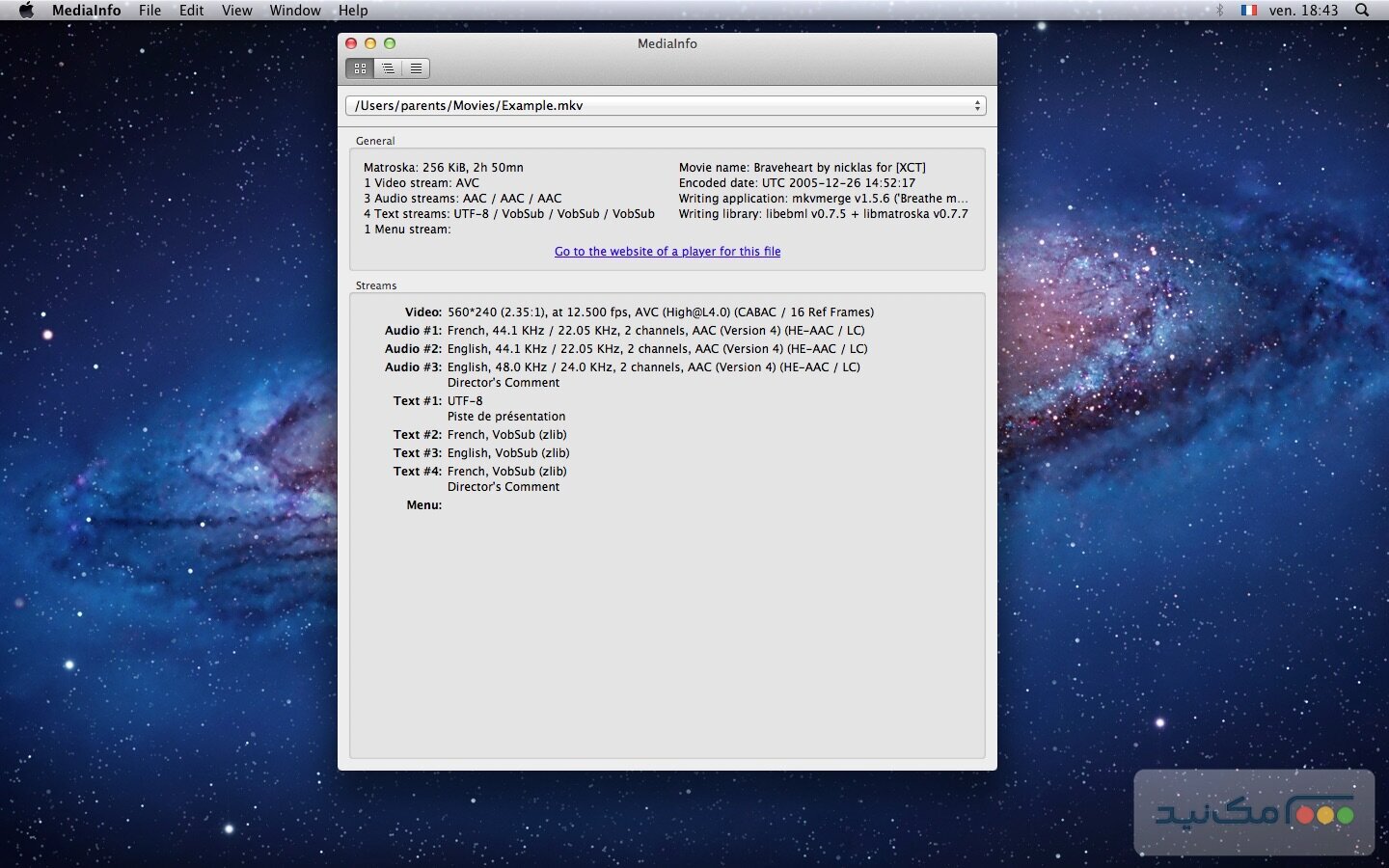The image size is (1389, 868).
Task: Open the MediaInfo application menu
Action: pyautogui.click(x=86, y=11)
